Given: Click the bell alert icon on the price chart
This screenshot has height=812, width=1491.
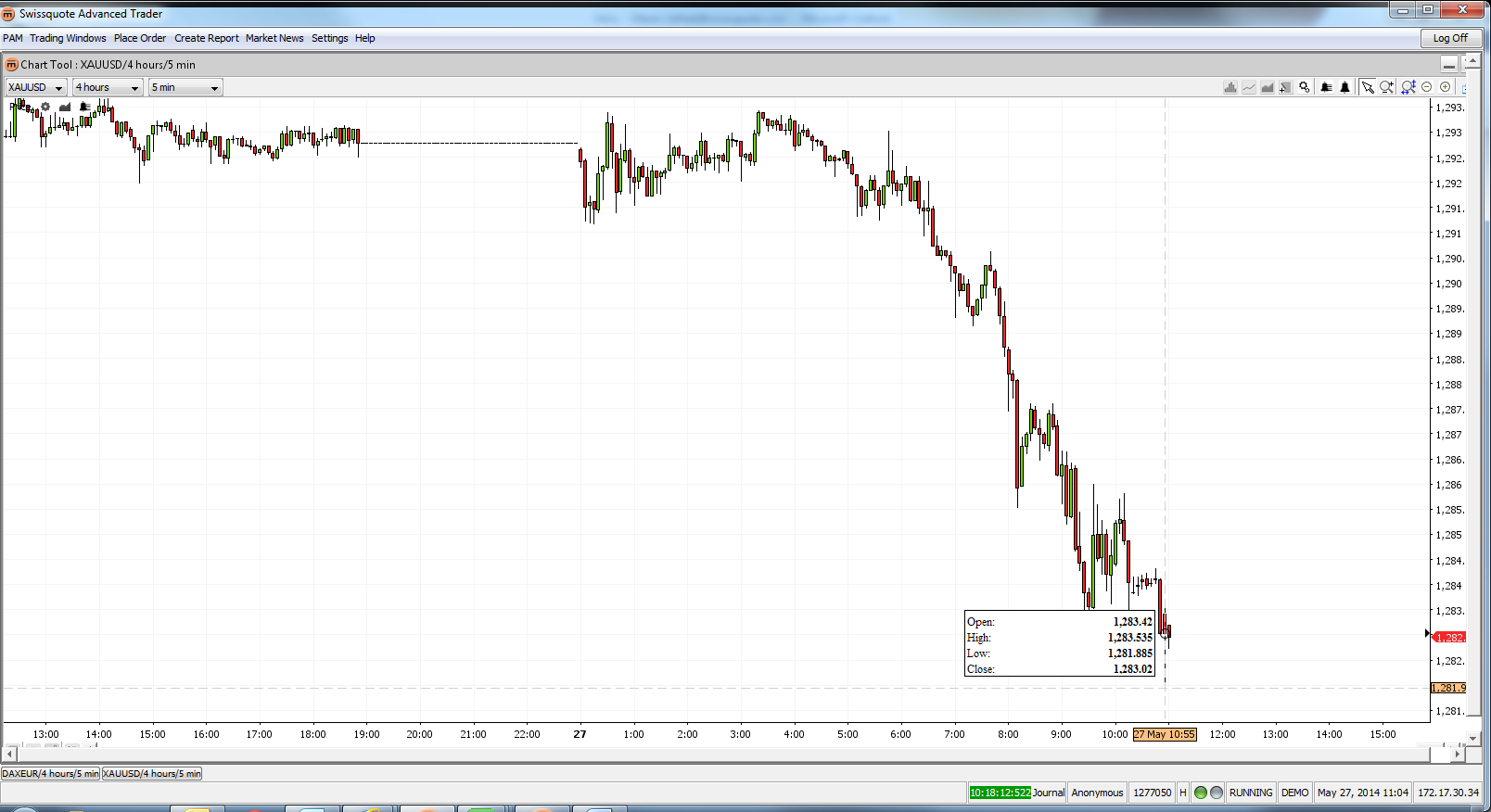Looking at the screenshot, I should coord(84,107).
